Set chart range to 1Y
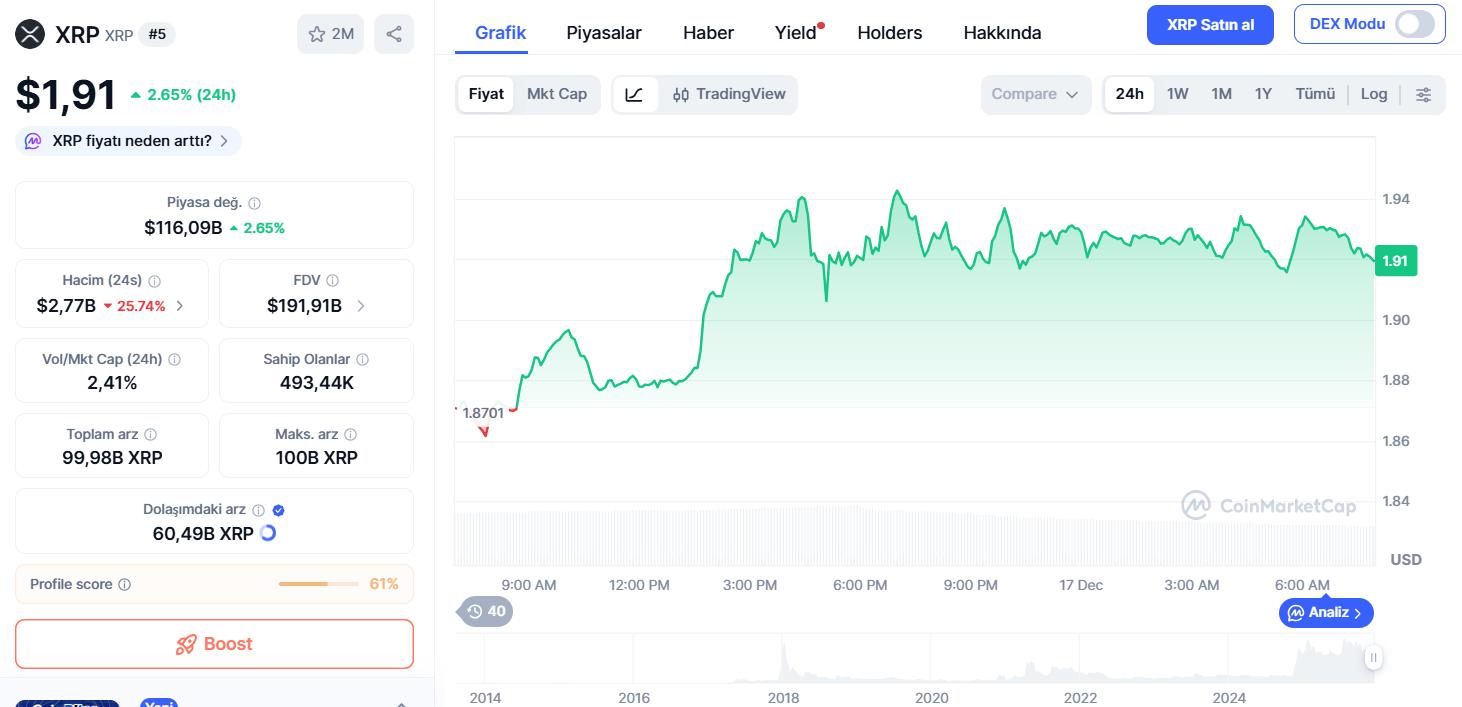Screen dimensions: 1462x707 tap(1263, 94)
